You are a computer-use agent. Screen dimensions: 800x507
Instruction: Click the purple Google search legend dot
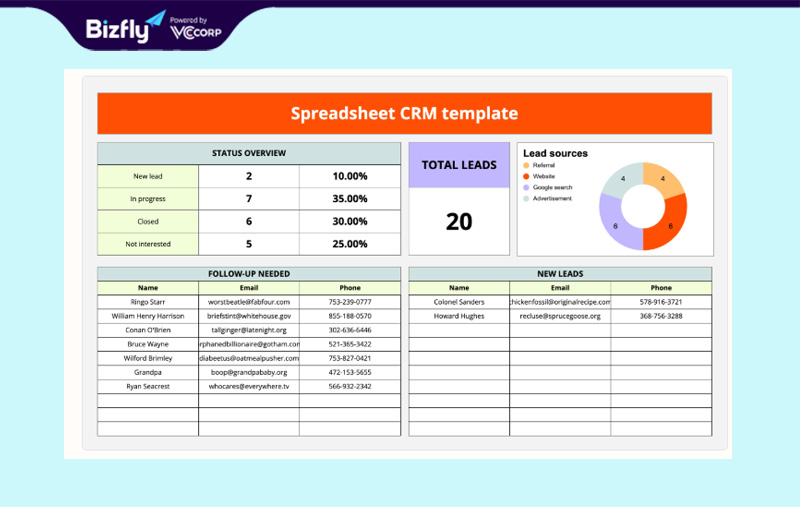click(x=527, y=187)
